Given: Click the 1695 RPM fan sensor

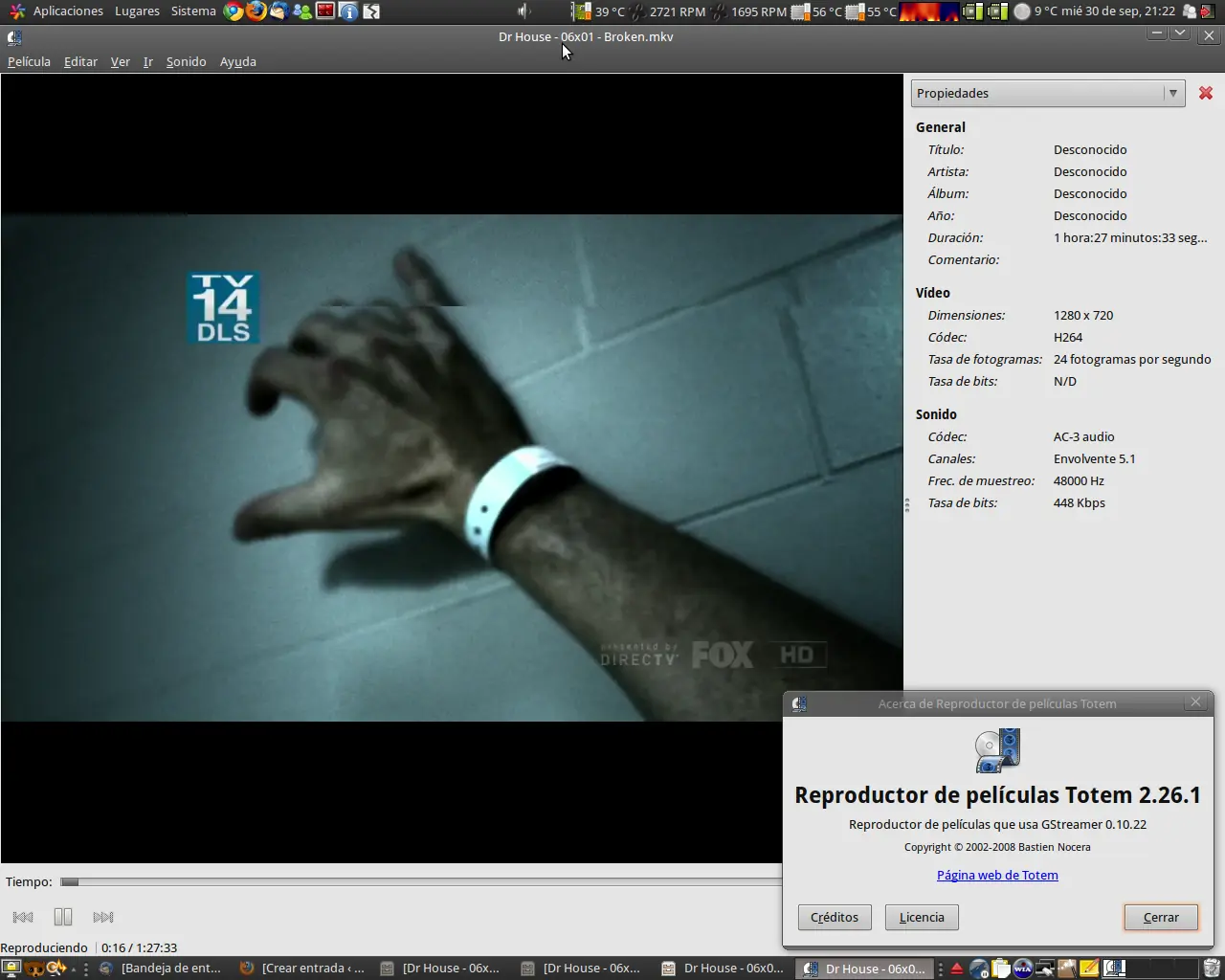Looking at the screenshot, I should [749, 11].
